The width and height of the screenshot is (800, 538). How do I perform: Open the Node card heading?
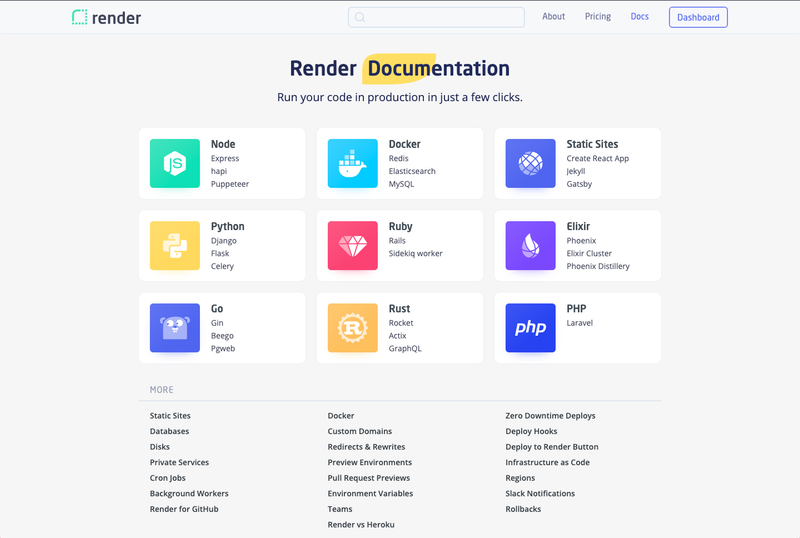[223, 144]
